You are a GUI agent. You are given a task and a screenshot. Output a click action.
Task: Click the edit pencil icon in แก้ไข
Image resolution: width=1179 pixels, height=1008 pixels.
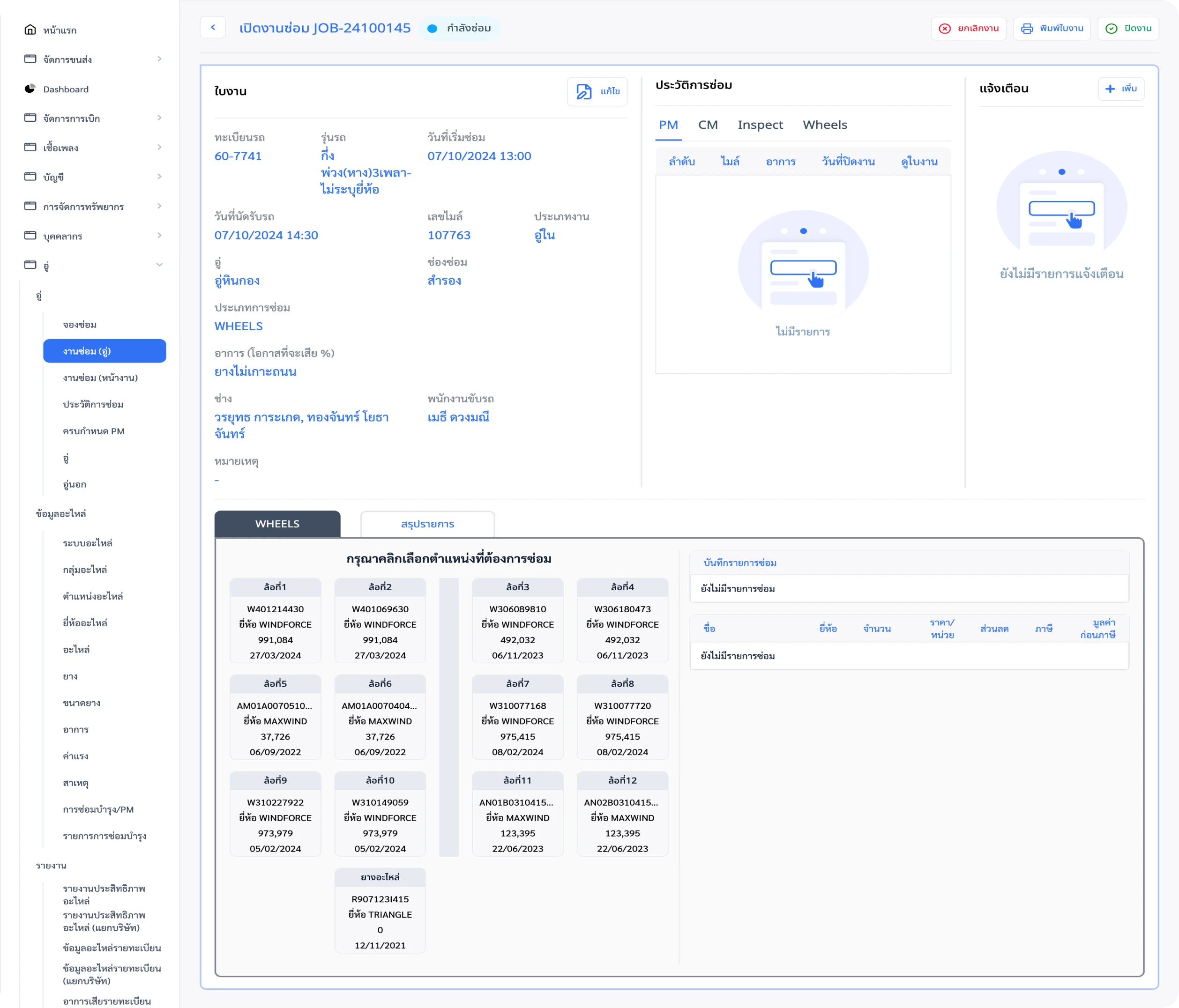click(x=584, y=92)
